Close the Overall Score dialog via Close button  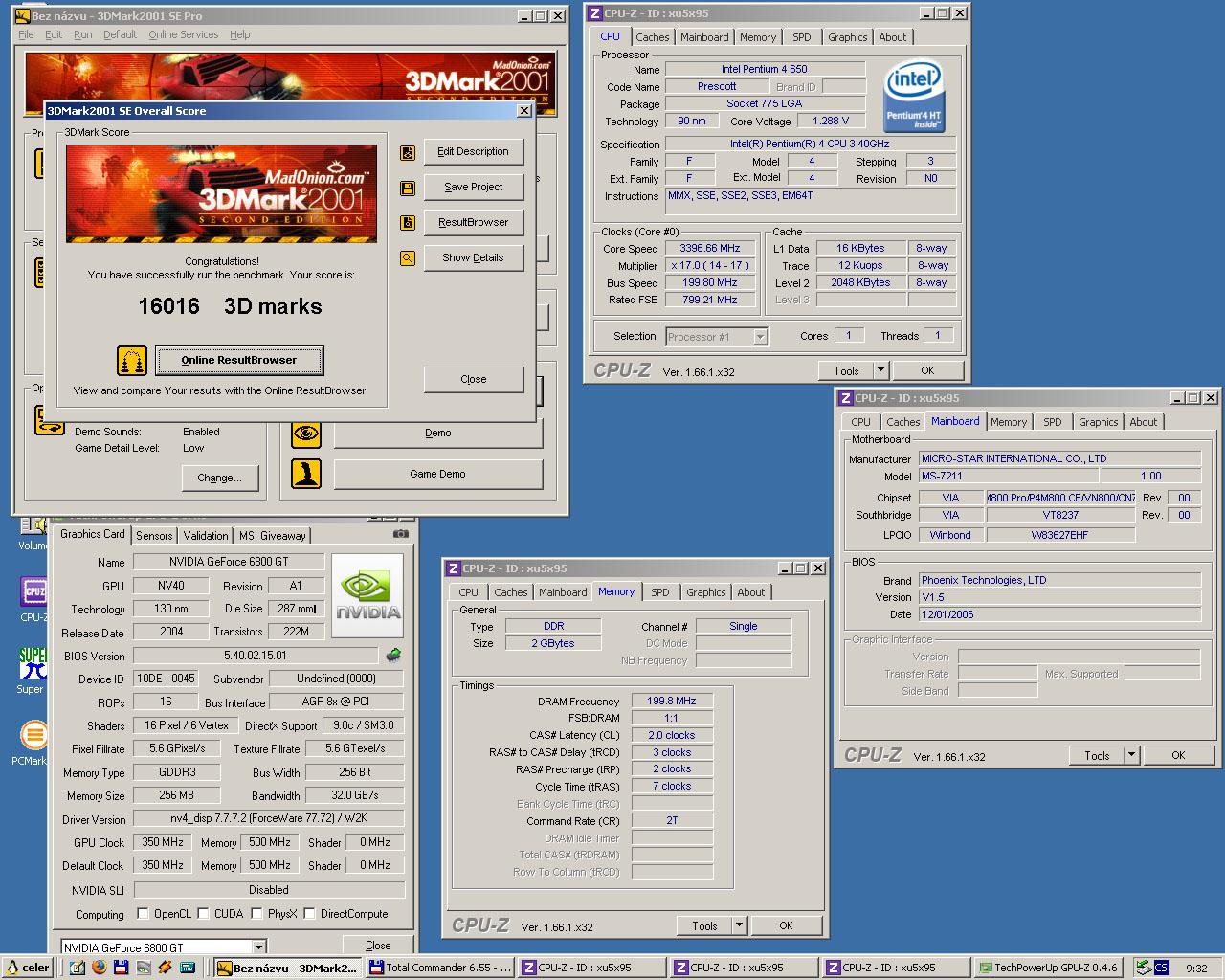[474, 379]
